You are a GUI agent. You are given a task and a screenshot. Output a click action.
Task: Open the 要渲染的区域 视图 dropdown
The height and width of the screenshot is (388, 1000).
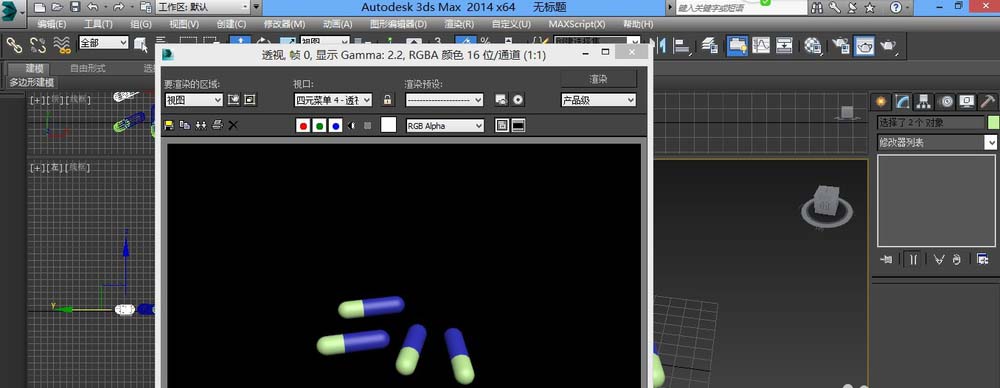[x=194, y=100]
